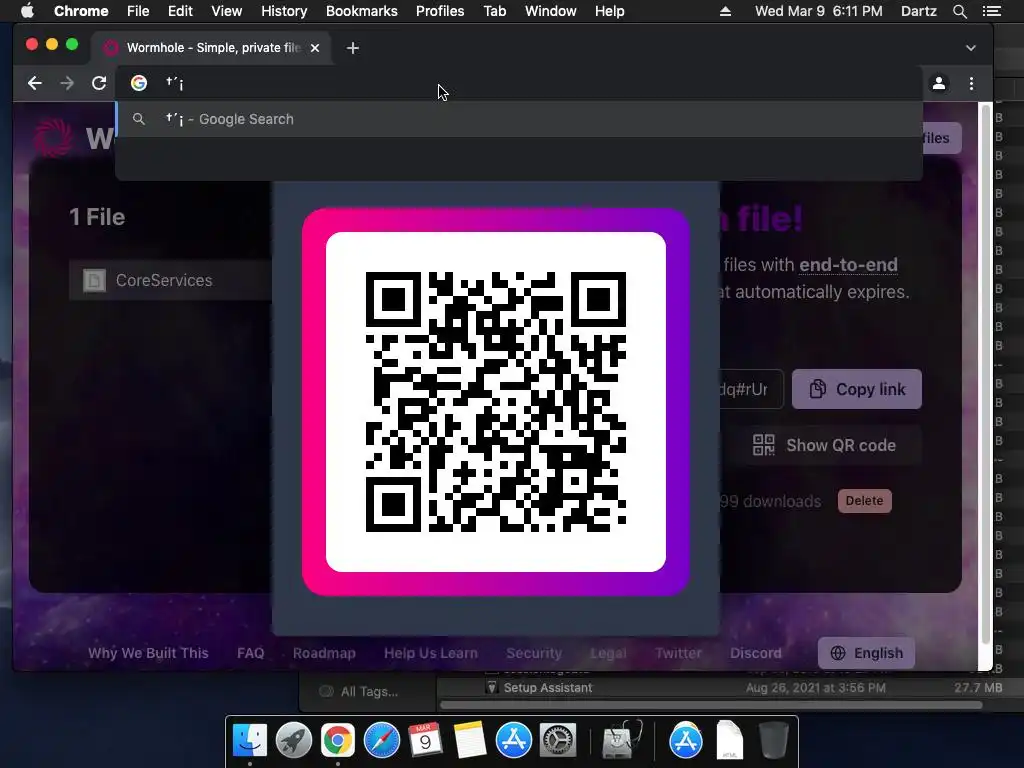Click the Google icon in address bar
This screenshot has height=768, width=1024.
[138, 83]
